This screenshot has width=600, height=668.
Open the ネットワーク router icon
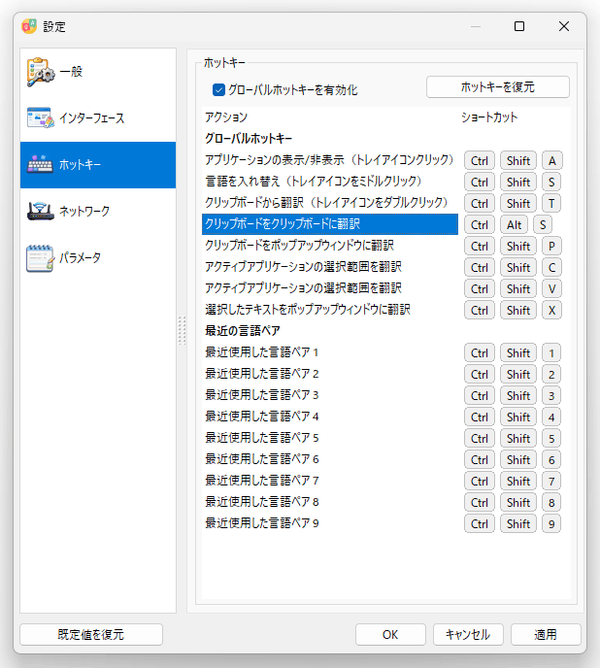tap(40, 211)
